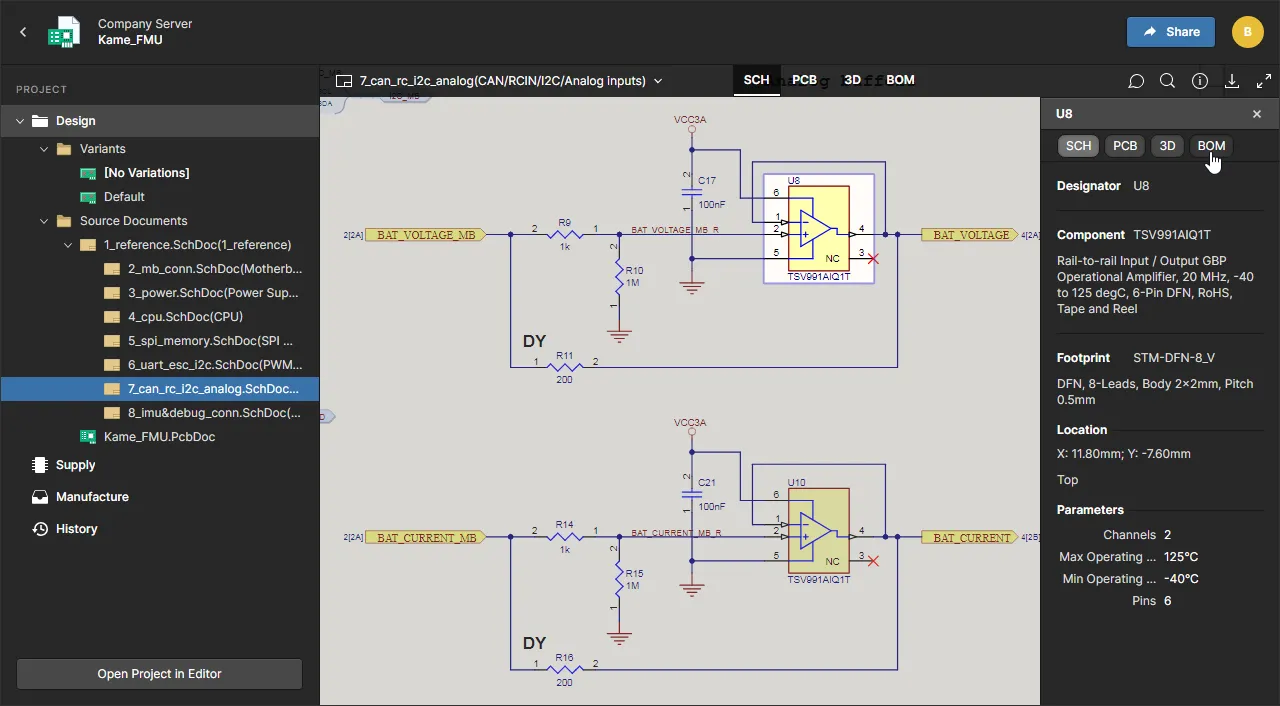
Task: Switch to the BOM view tab
Action: coord(900,80)
